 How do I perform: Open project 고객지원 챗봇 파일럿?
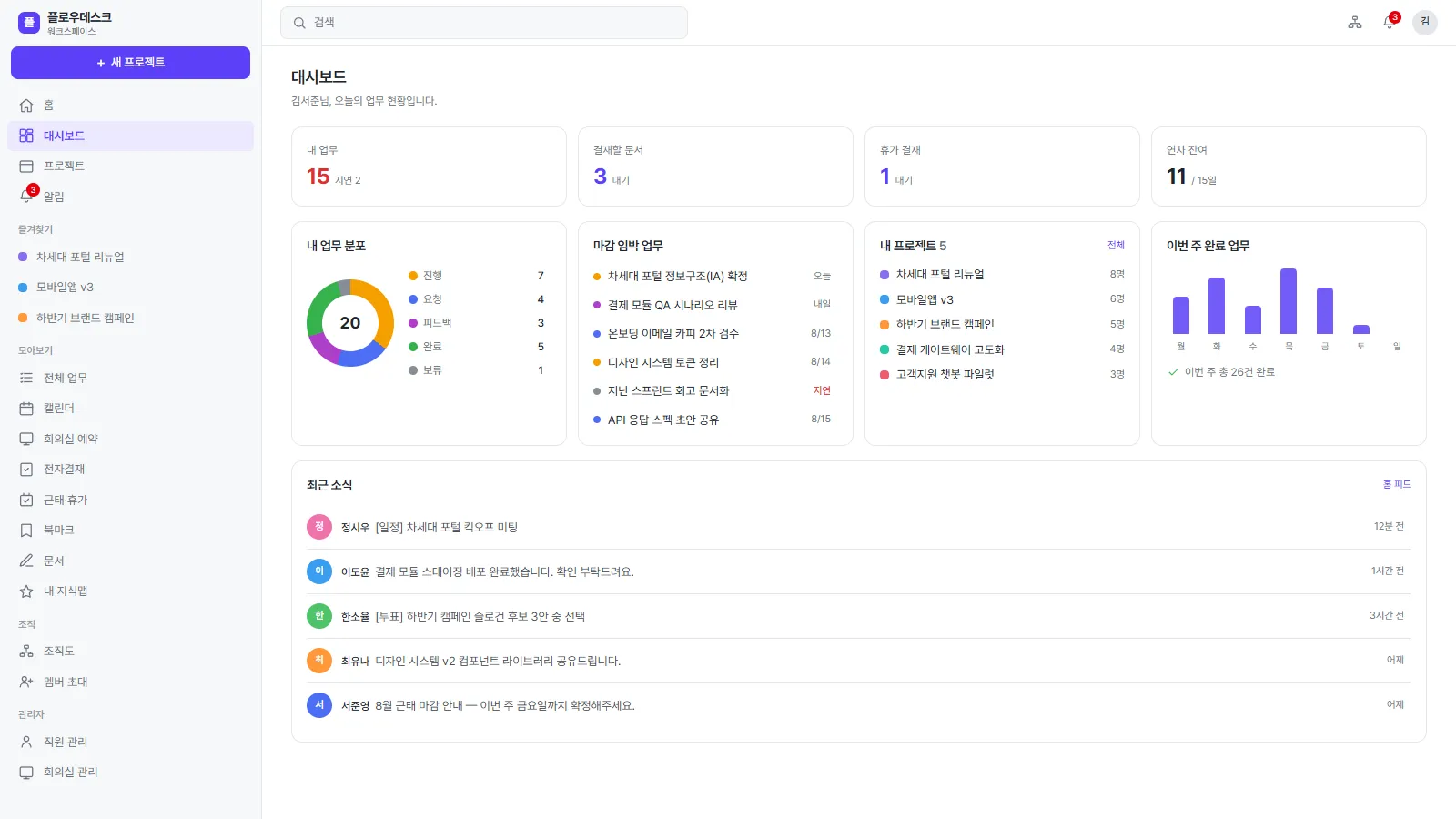(1002, 375)
